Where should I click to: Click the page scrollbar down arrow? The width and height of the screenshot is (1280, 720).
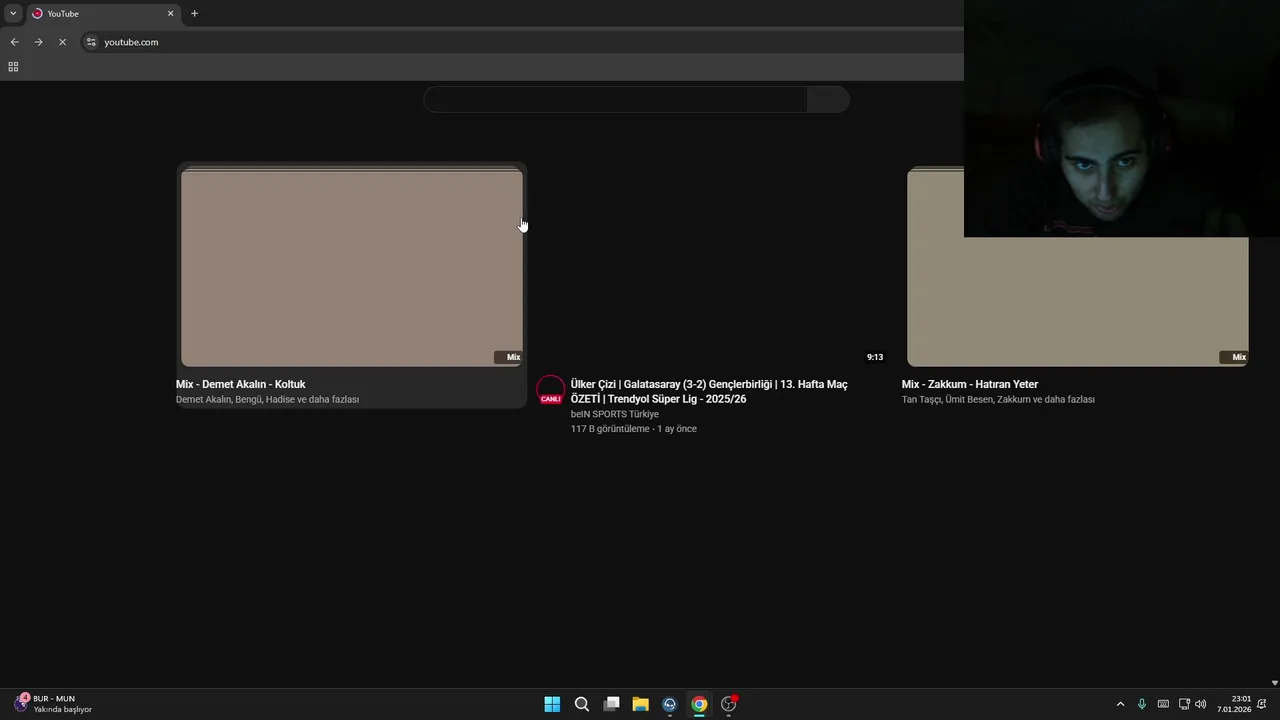click(x=1274, y=683)
